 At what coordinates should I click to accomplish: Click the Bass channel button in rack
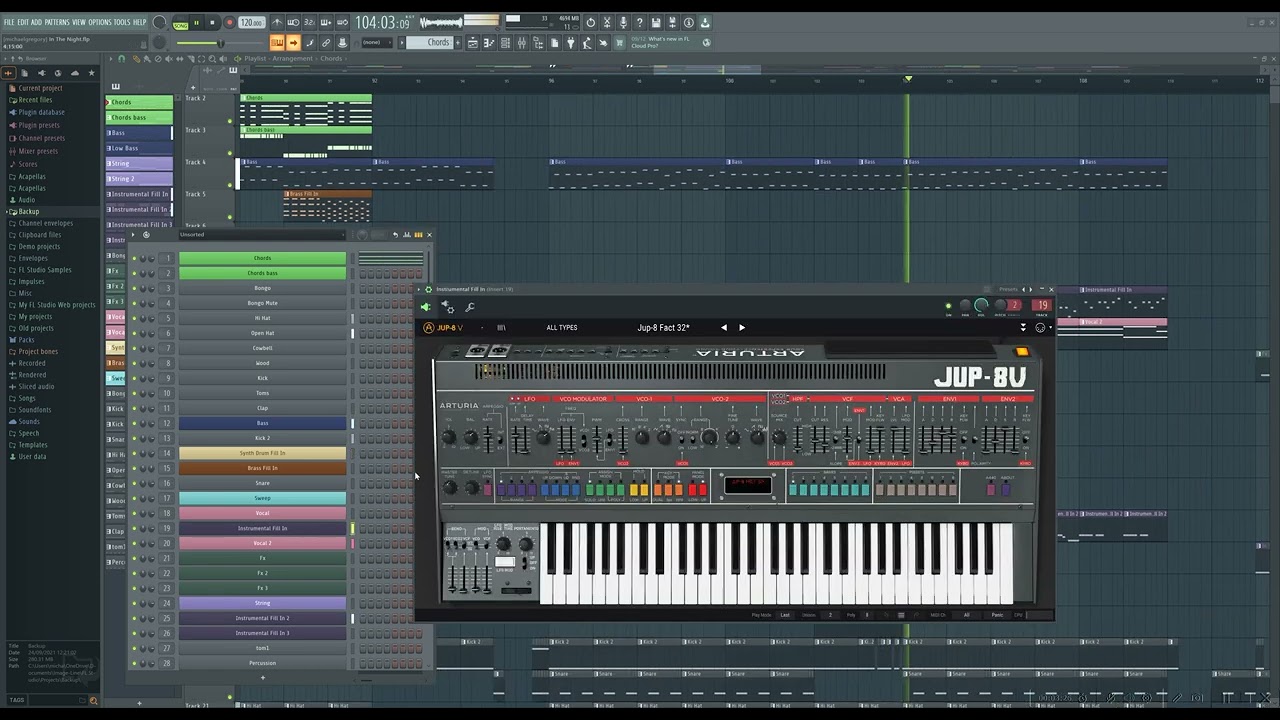262,423
